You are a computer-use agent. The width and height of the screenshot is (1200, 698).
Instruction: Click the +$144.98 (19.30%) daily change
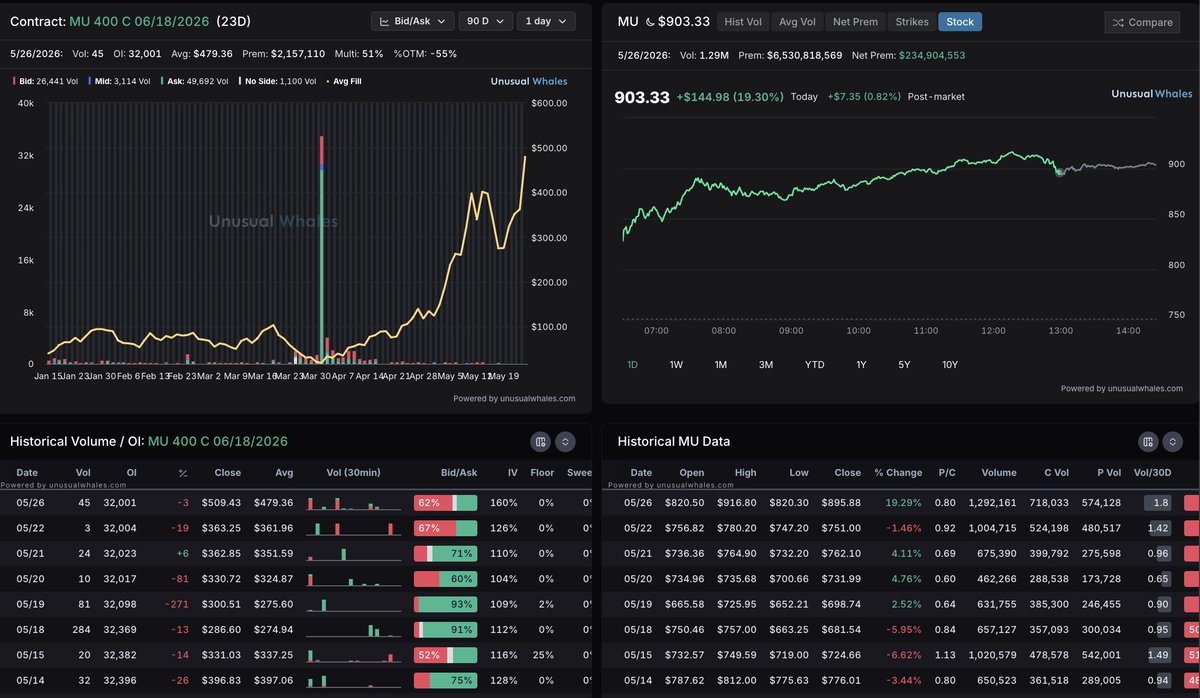729,97
